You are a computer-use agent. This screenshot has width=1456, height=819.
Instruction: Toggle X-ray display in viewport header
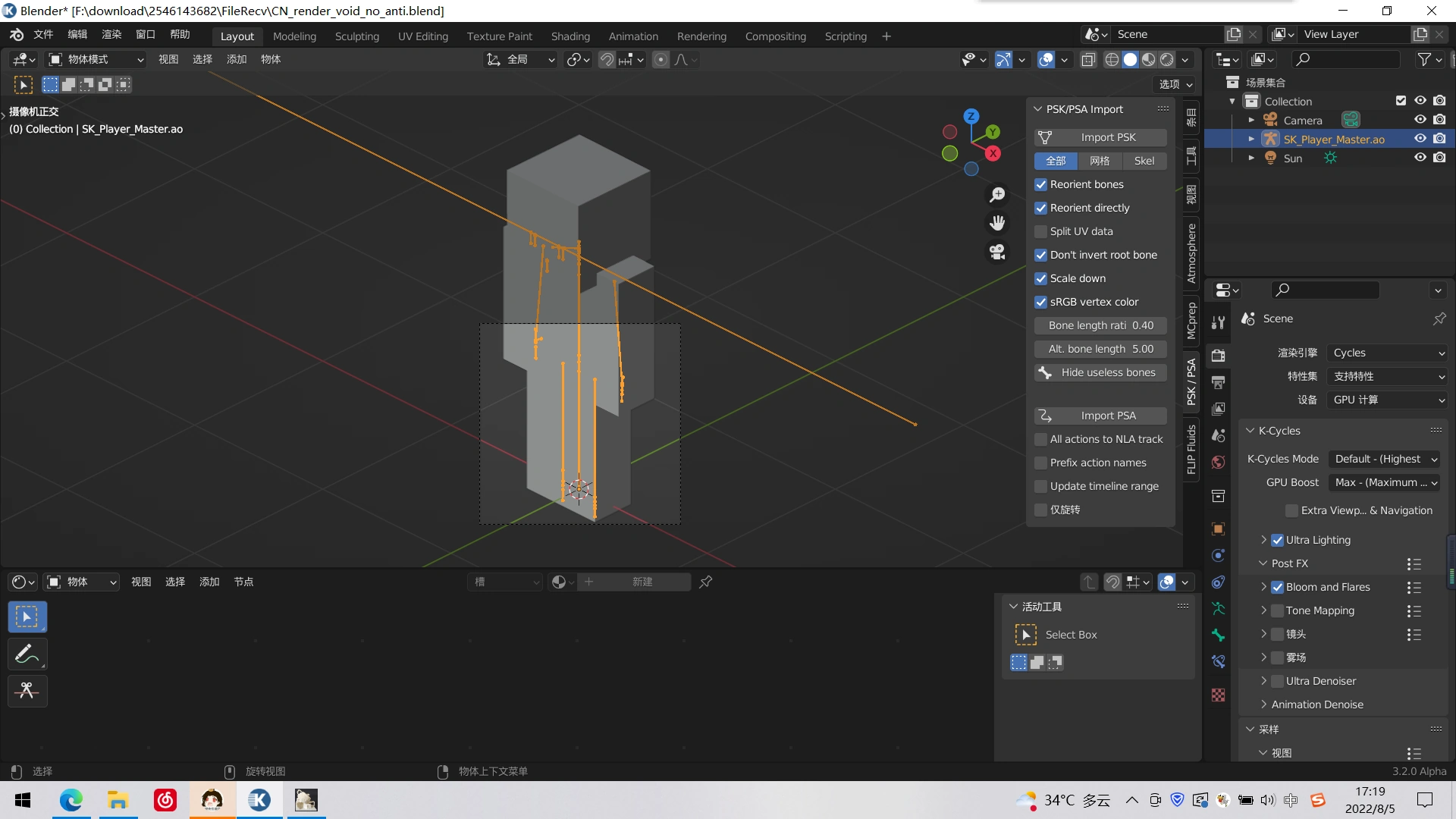1088,59
